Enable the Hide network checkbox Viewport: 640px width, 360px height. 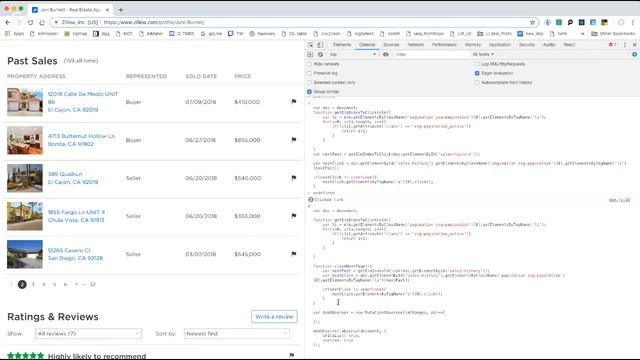[309, 64]
